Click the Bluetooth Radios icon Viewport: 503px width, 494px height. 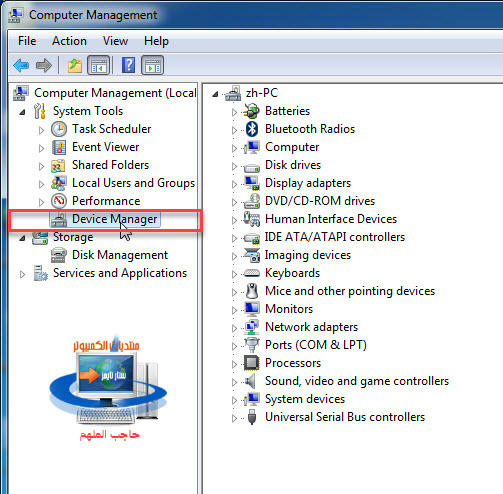click(x=252, y=129)
